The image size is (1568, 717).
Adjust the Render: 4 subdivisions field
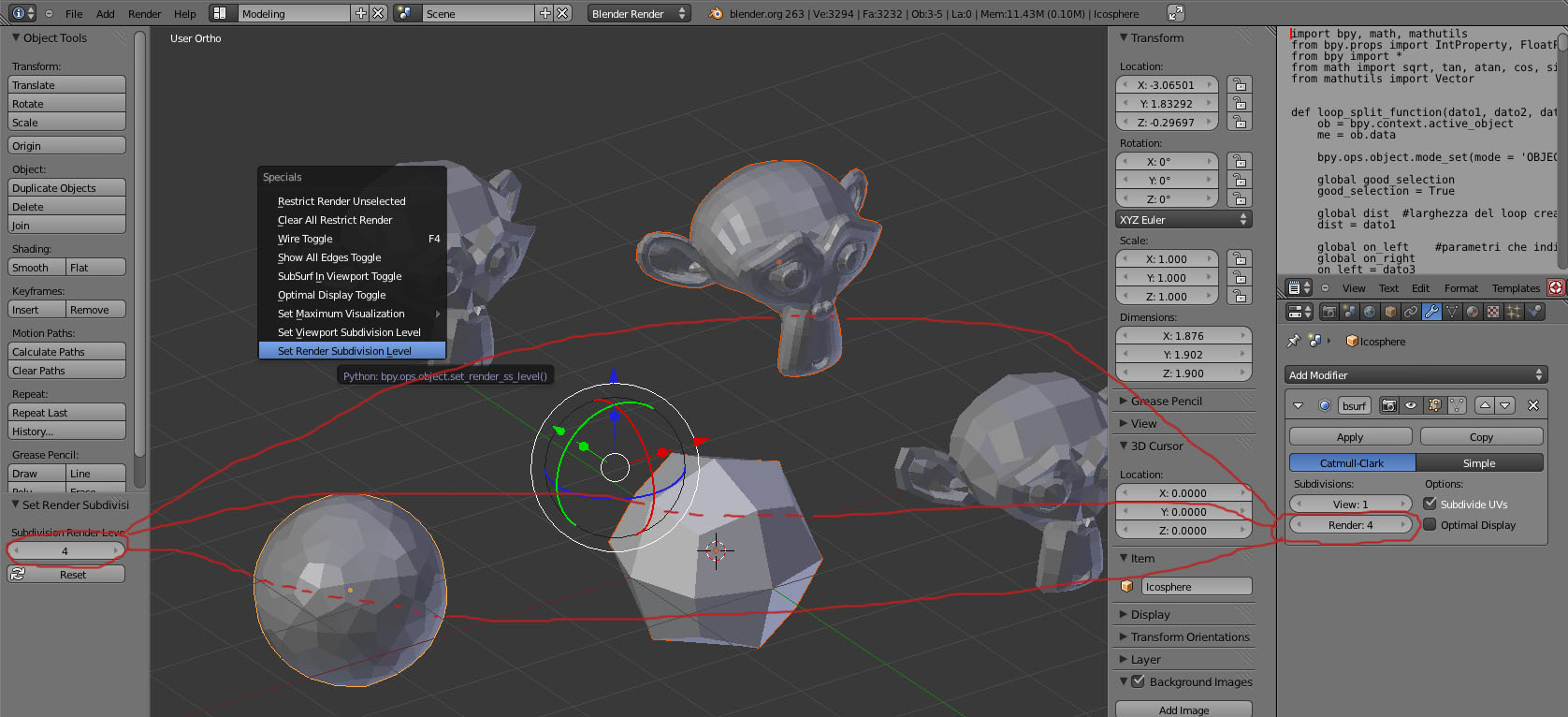coord(1350,525)
